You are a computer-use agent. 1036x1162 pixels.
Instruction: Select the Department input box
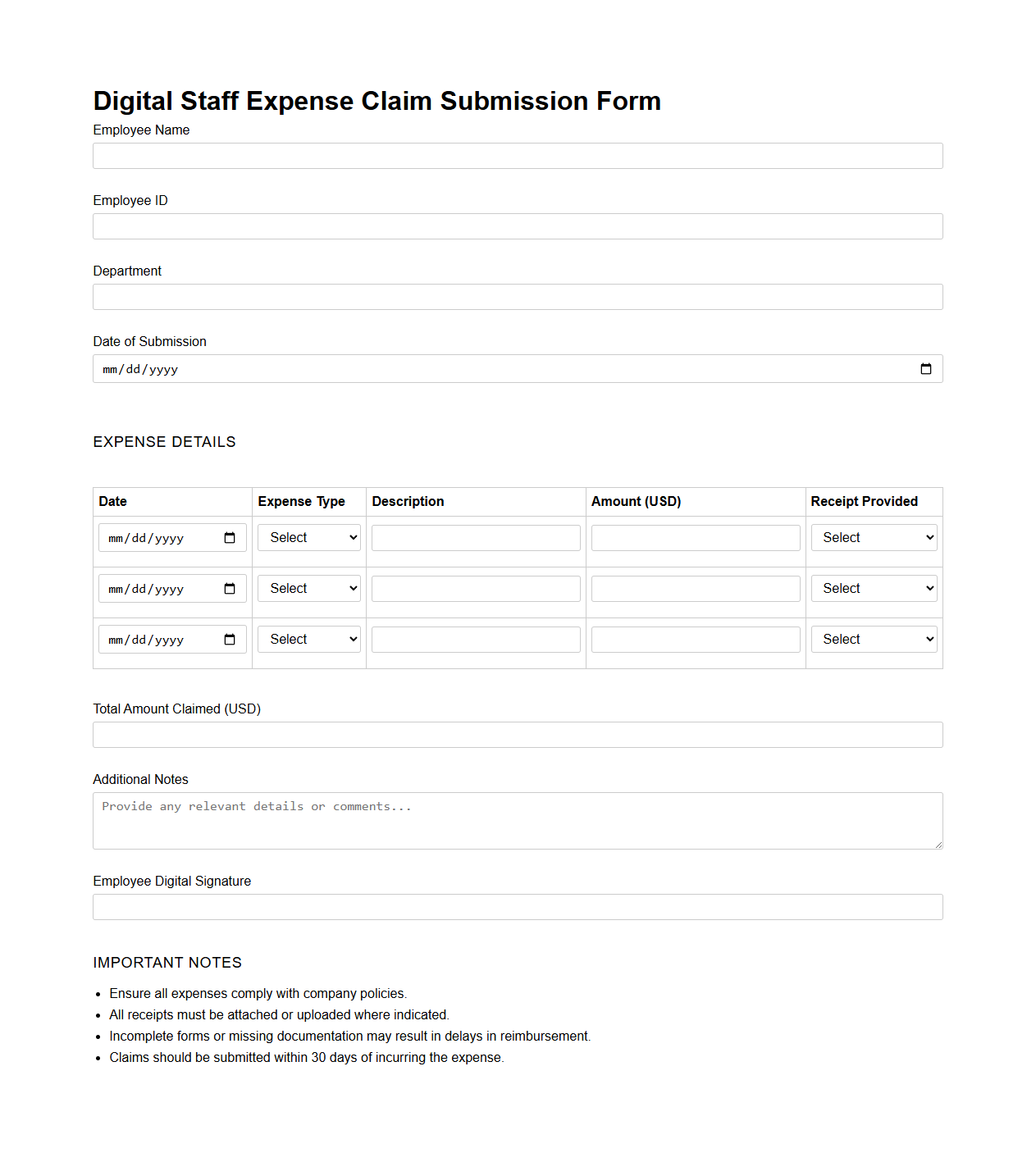click(518, 297)
